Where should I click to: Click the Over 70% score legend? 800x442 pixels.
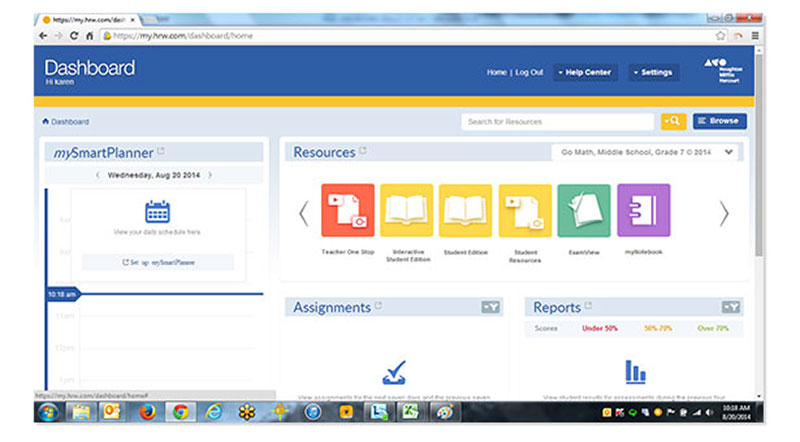point(713,328)
